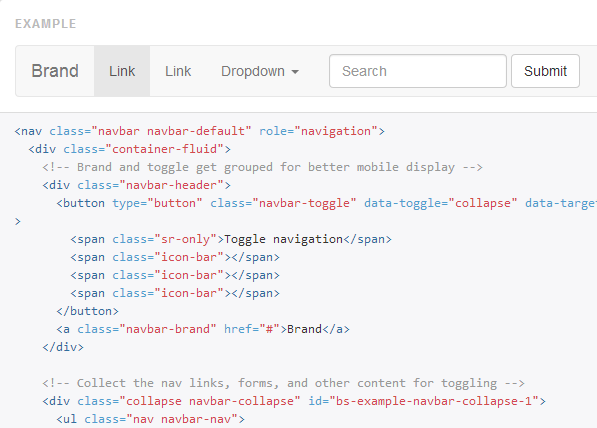The image size is (597, 428).
Task: Click the "navbar-brand" anchor code line
Action: 203,329
